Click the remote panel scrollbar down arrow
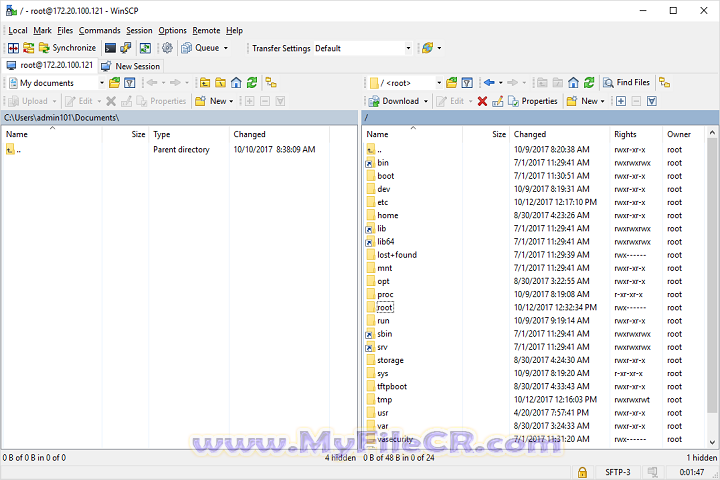Viewport: 720px width, 480px height. (x=712, y=443)
